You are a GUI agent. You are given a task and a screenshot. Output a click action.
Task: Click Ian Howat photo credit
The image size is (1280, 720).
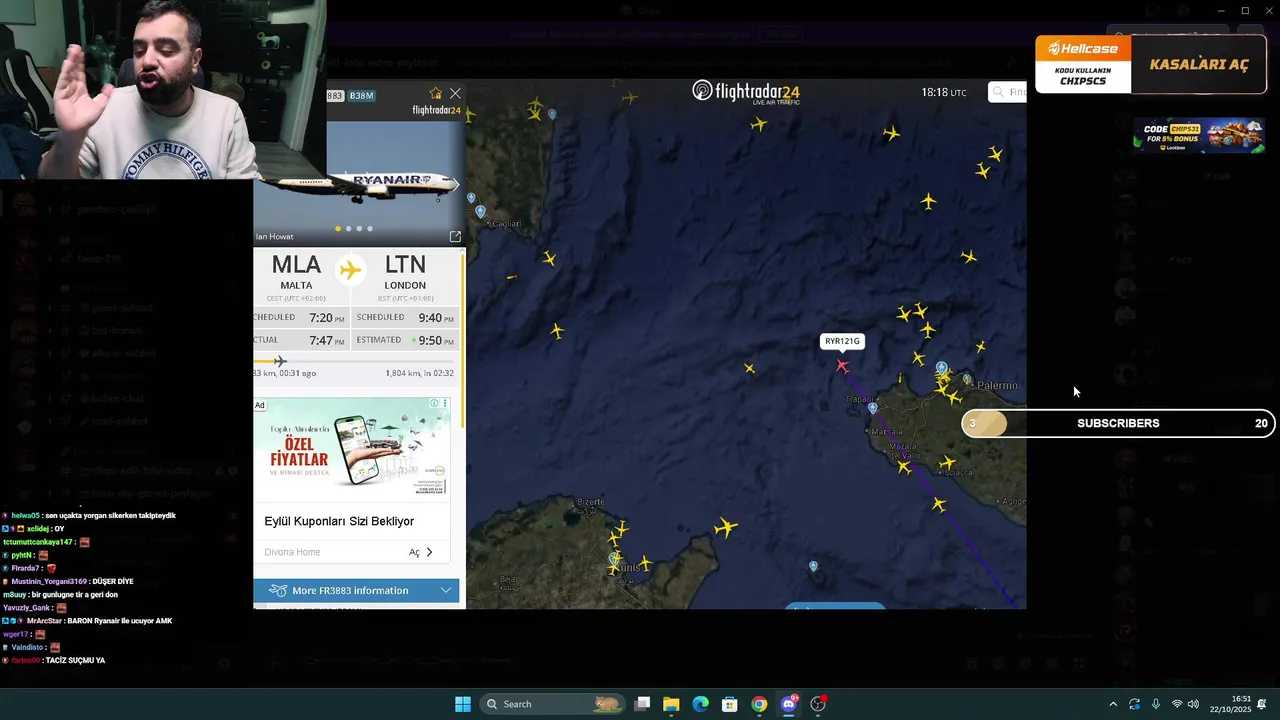275,237
